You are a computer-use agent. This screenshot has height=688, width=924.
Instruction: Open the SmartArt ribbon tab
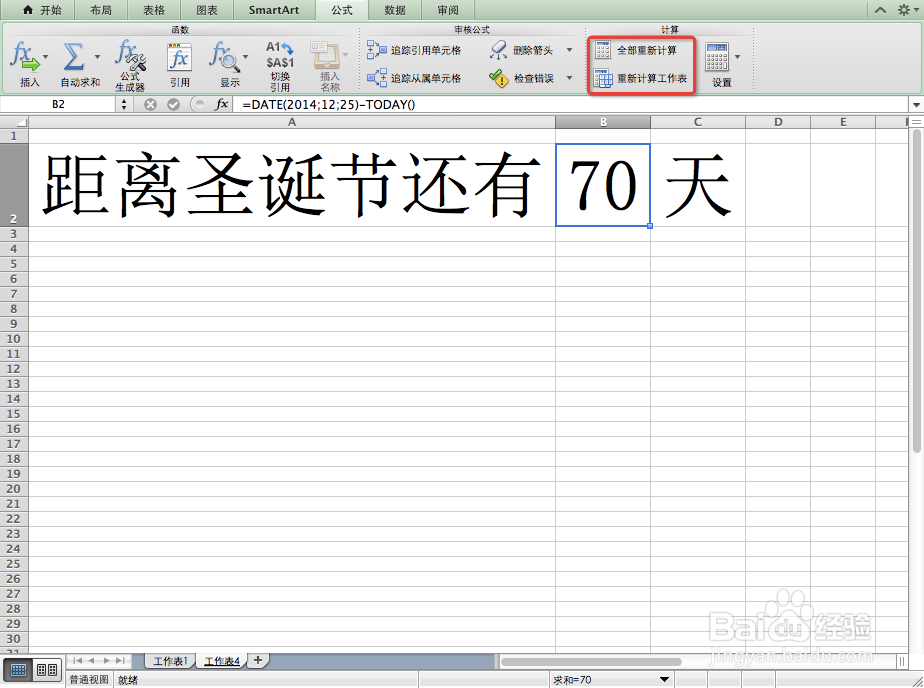273,10
